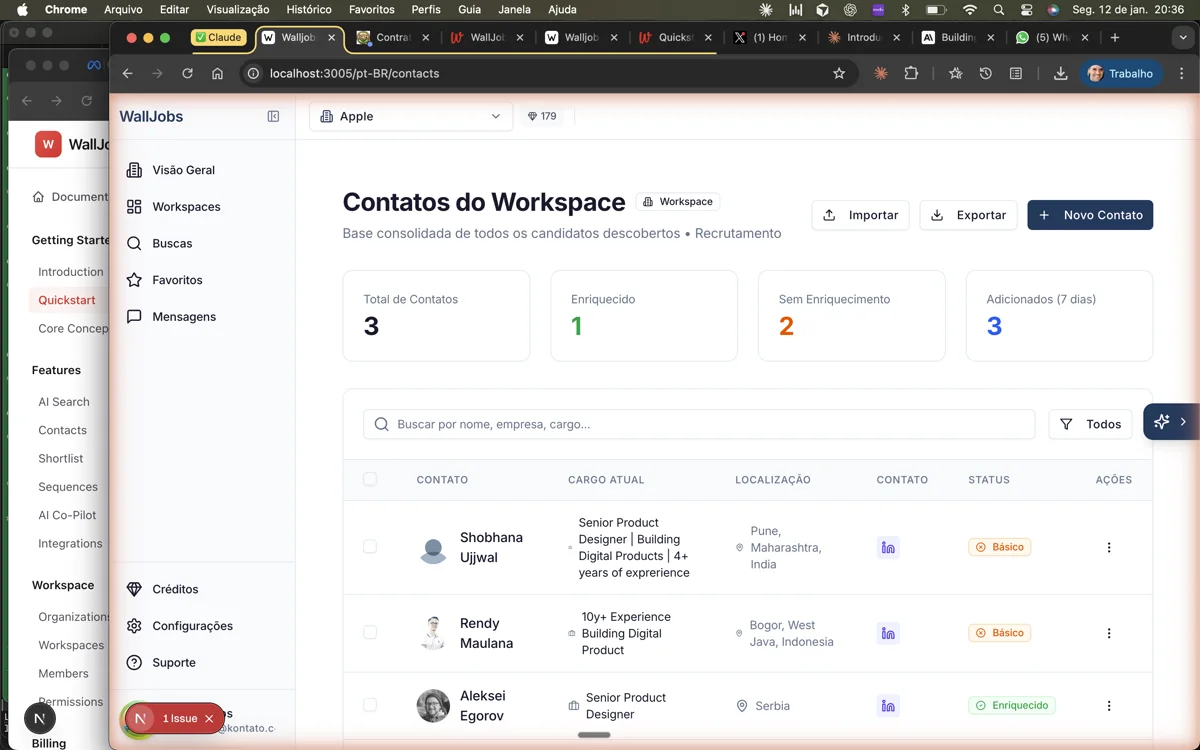Export contacts using the Exportar button
Screen dimensions: 1200x750
(968, 214)
